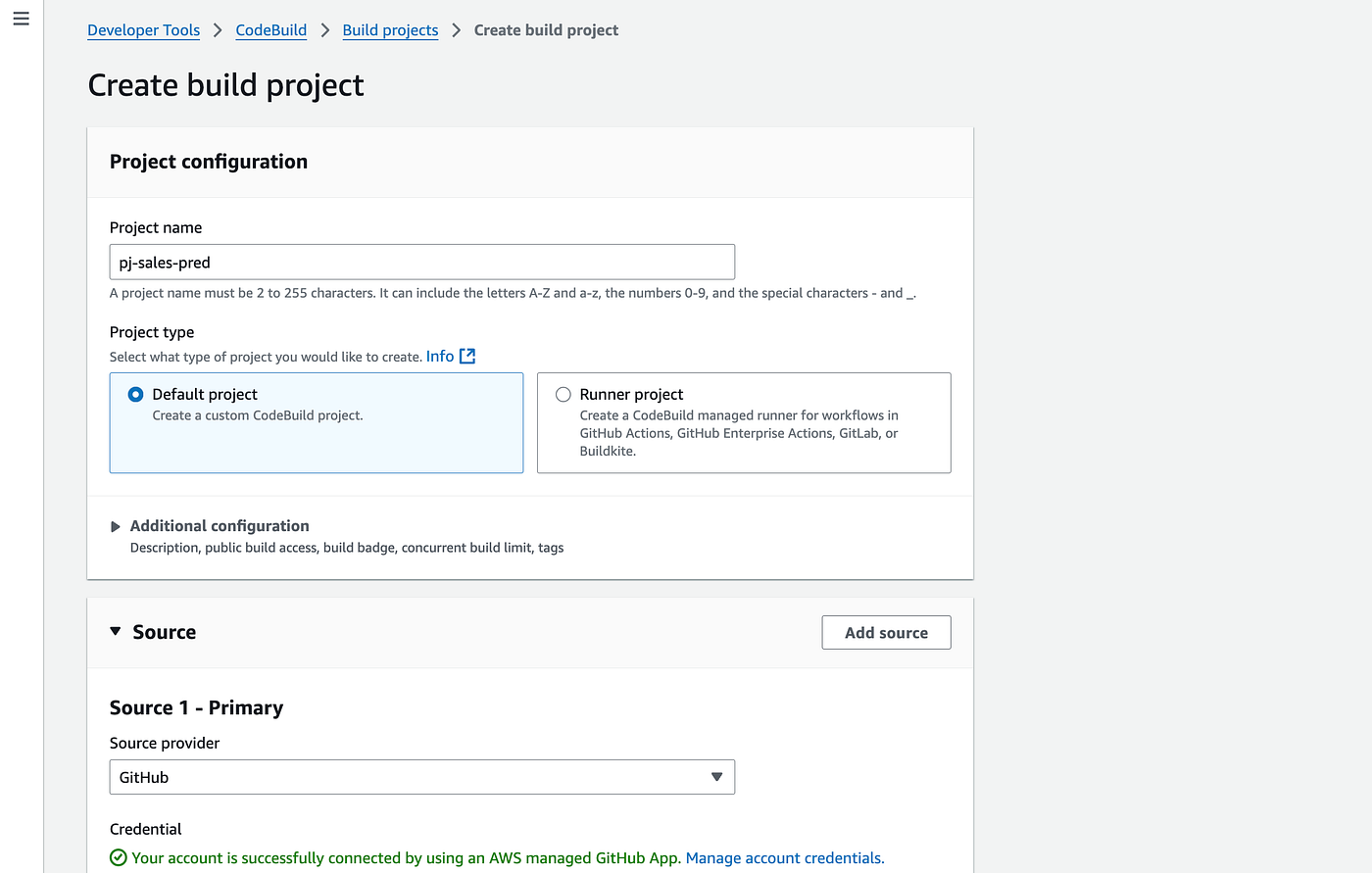Go to Developer Tools breadcrumb
The height and width of the screenshot is (873, 1372).
pyautogui.click(x=144, y=30)
